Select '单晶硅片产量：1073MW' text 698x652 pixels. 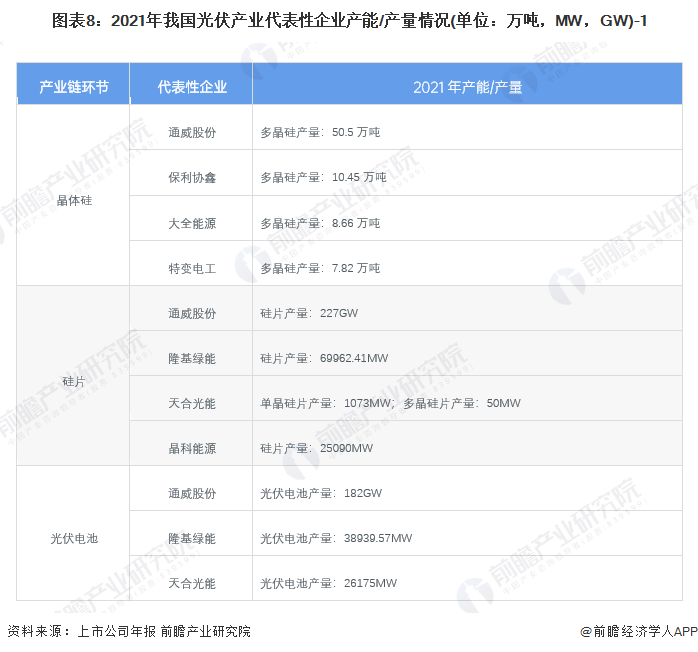tap(326, 403)
